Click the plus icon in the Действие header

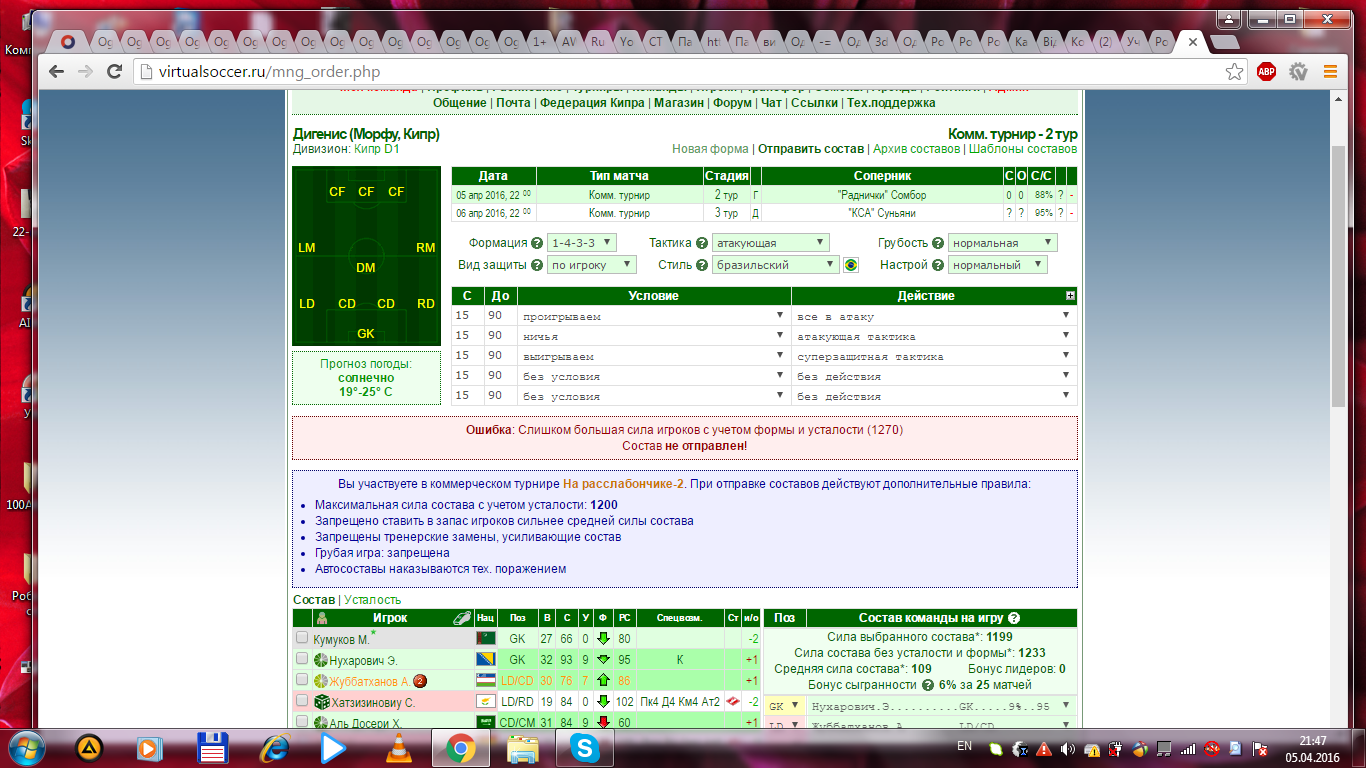[1070, 296]
